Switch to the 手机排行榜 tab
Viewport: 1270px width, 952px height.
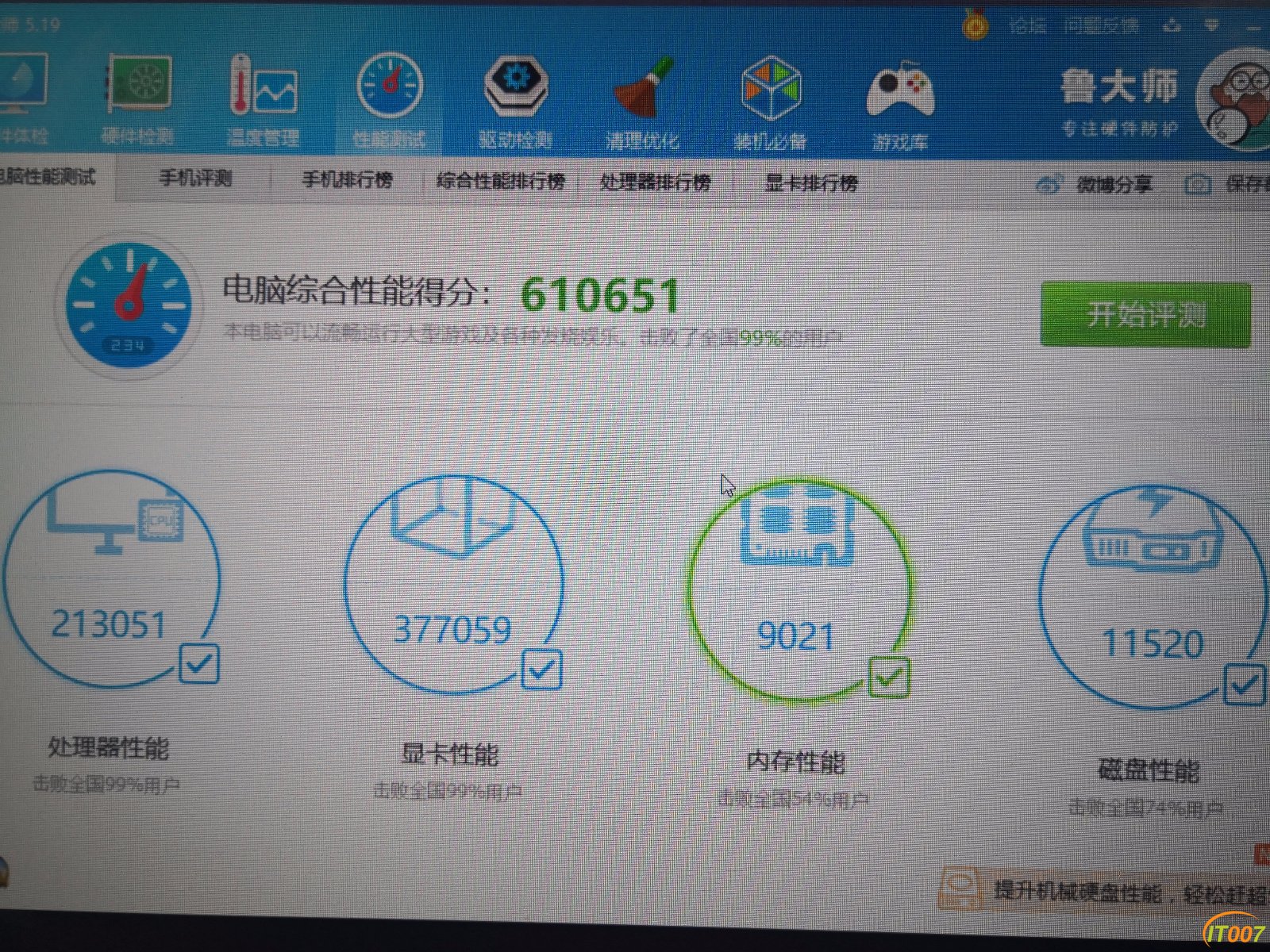[348, 180]
